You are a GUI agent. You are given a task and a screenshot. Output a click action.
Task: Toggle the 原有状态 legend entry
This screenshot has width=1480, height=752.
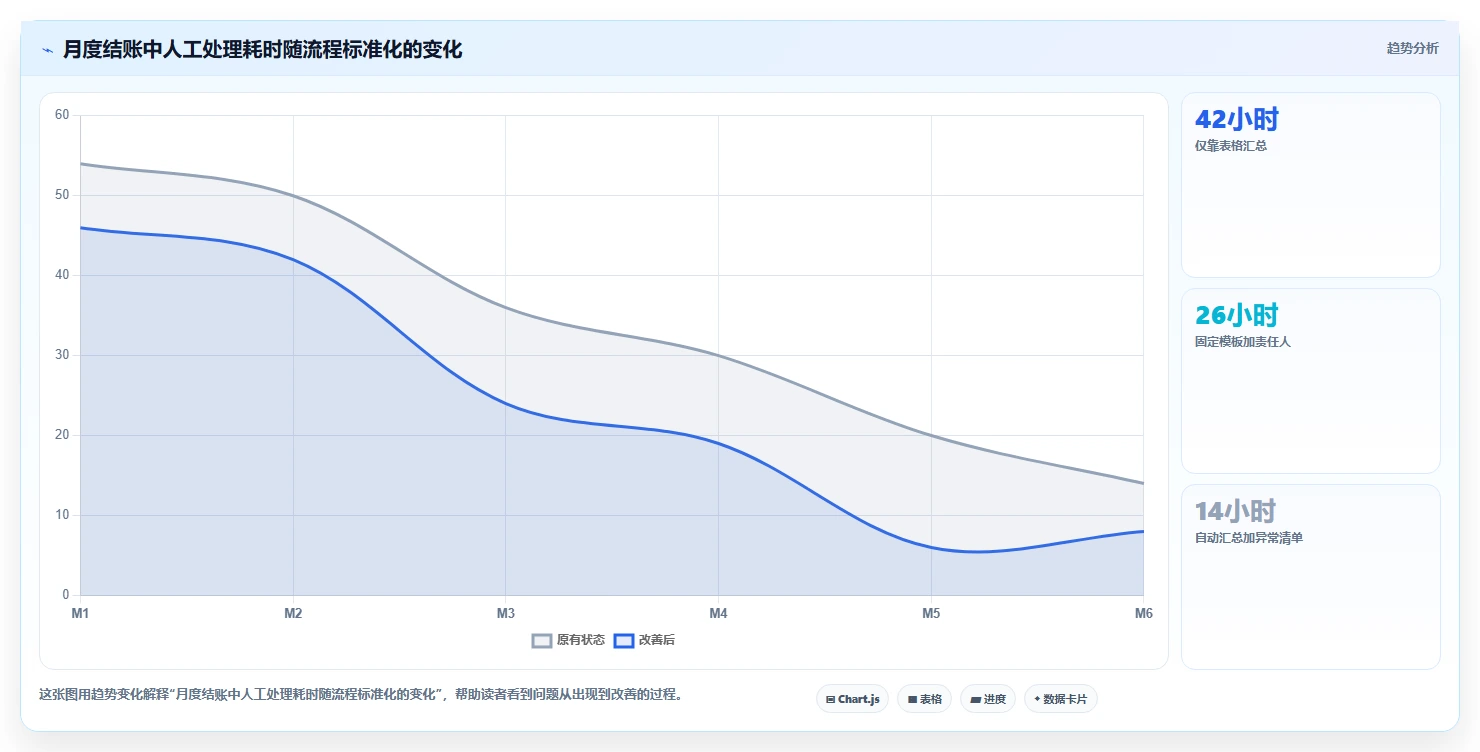point(568,640)
